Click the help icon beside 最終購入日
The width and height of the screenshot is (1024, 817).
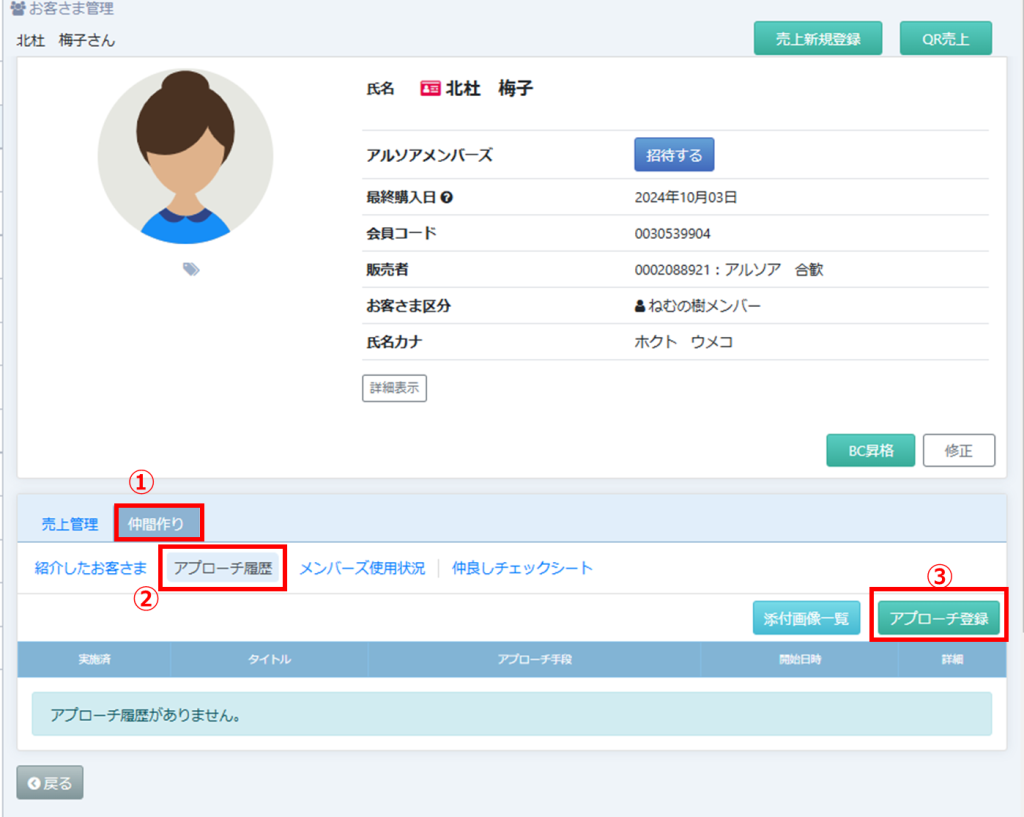coord(447,197)
